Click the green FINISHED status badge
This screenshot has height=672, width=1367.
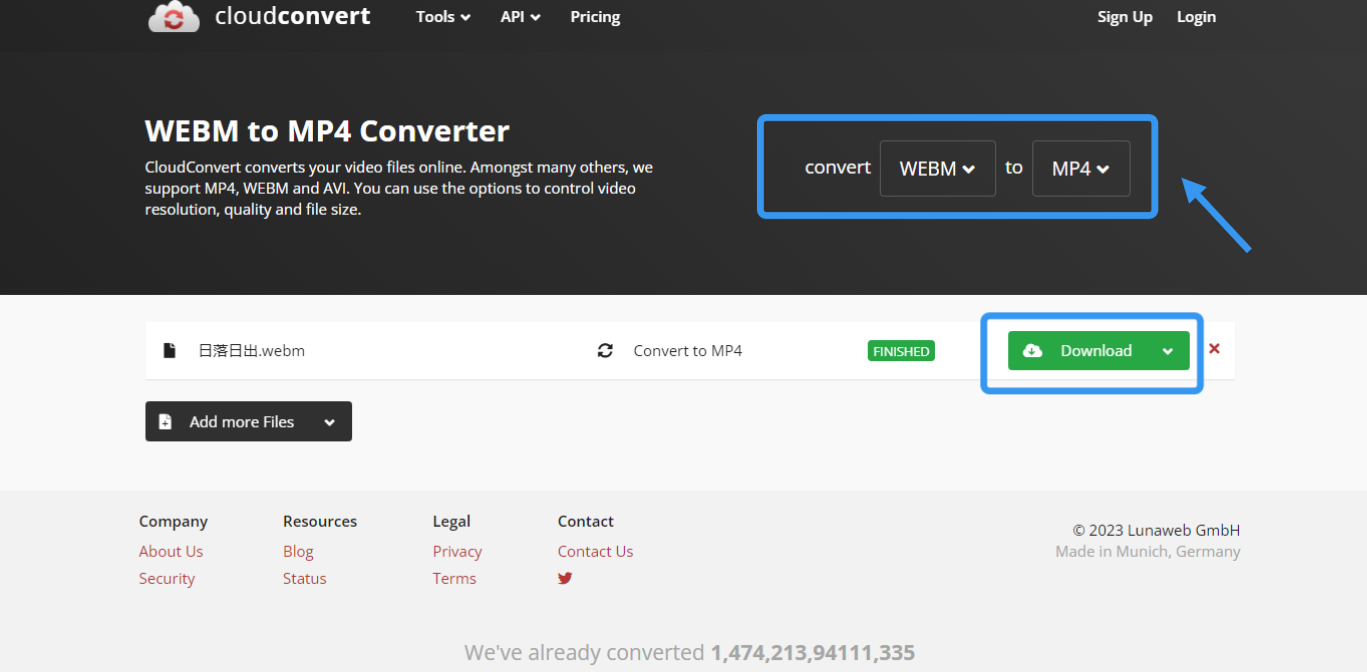tap(901, 351)
